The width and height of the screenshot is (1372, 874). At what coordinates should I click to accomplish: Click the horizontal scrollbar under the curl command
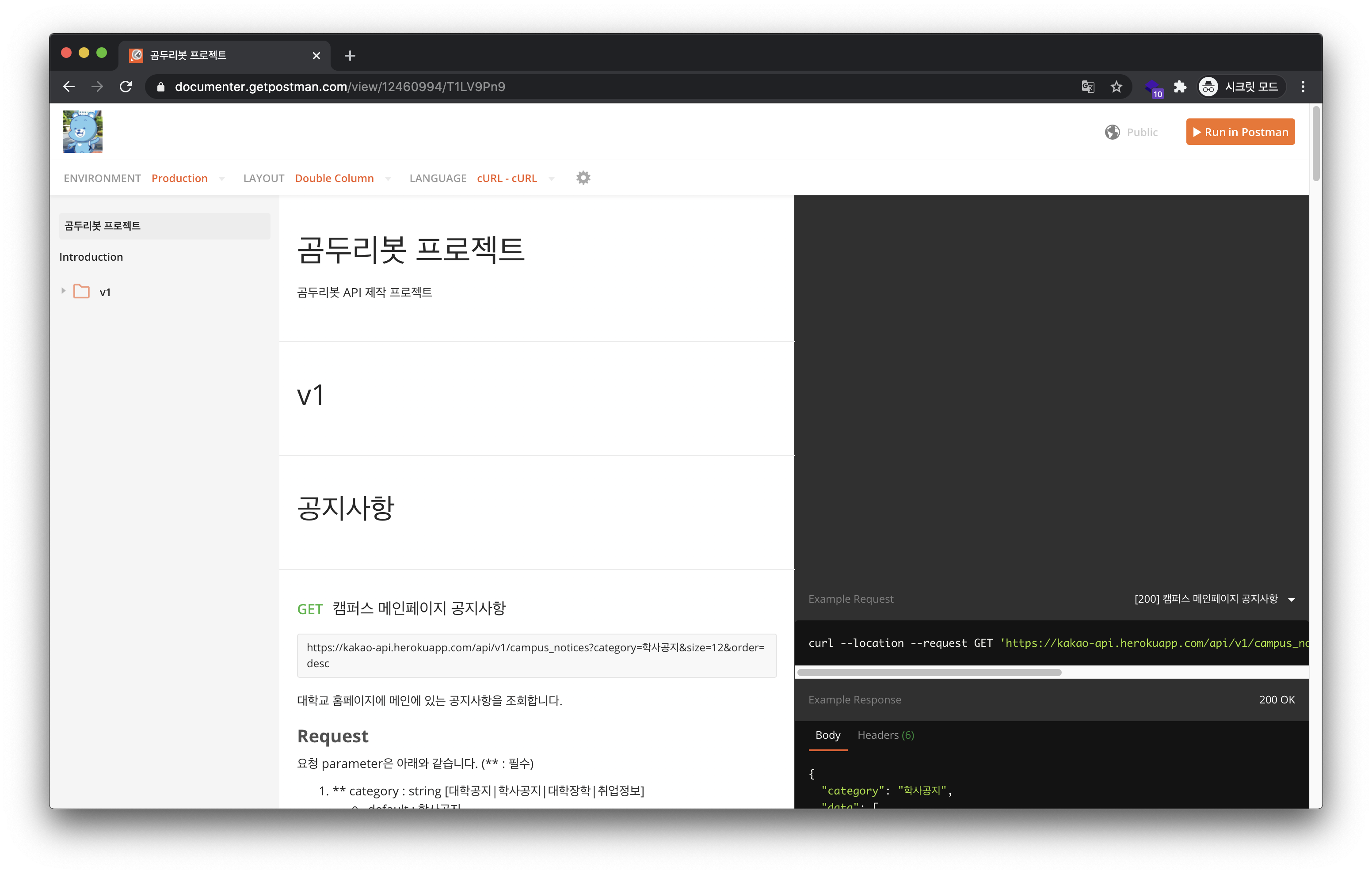tap(929, 673)
